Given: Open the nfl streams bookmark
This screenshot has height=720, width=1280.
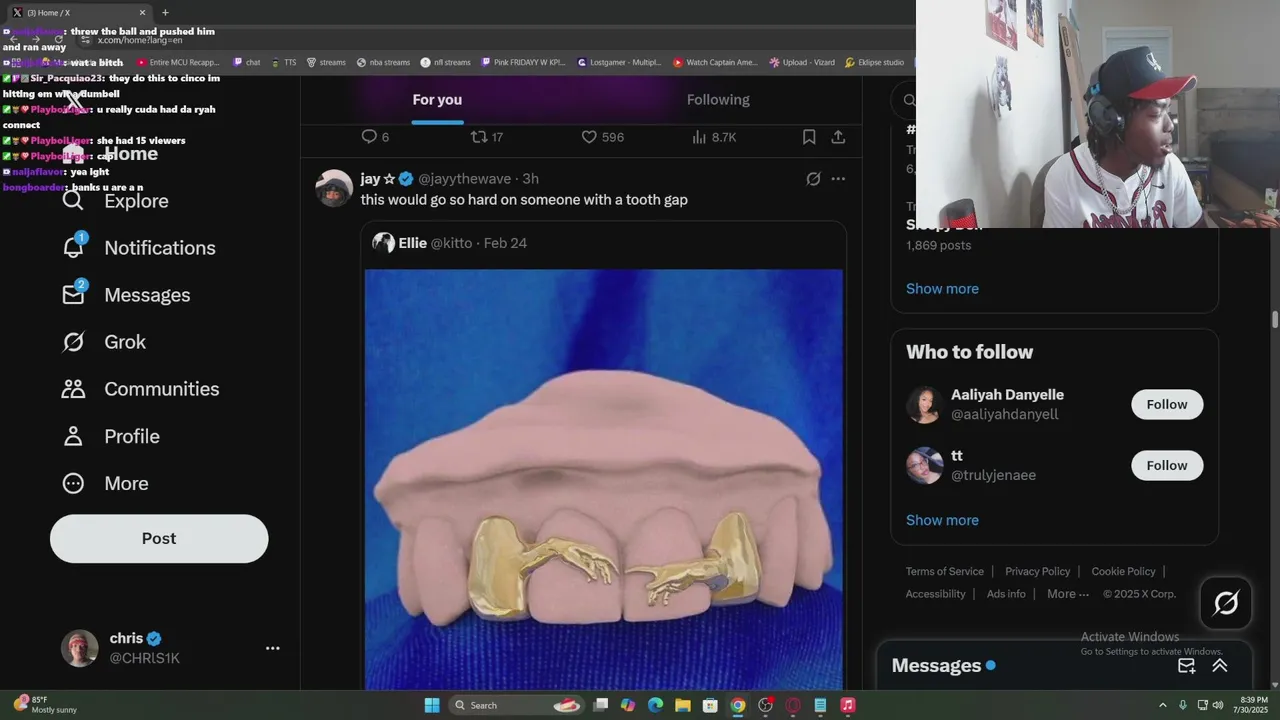Looking at the screenshot, I should click(445, 62).
